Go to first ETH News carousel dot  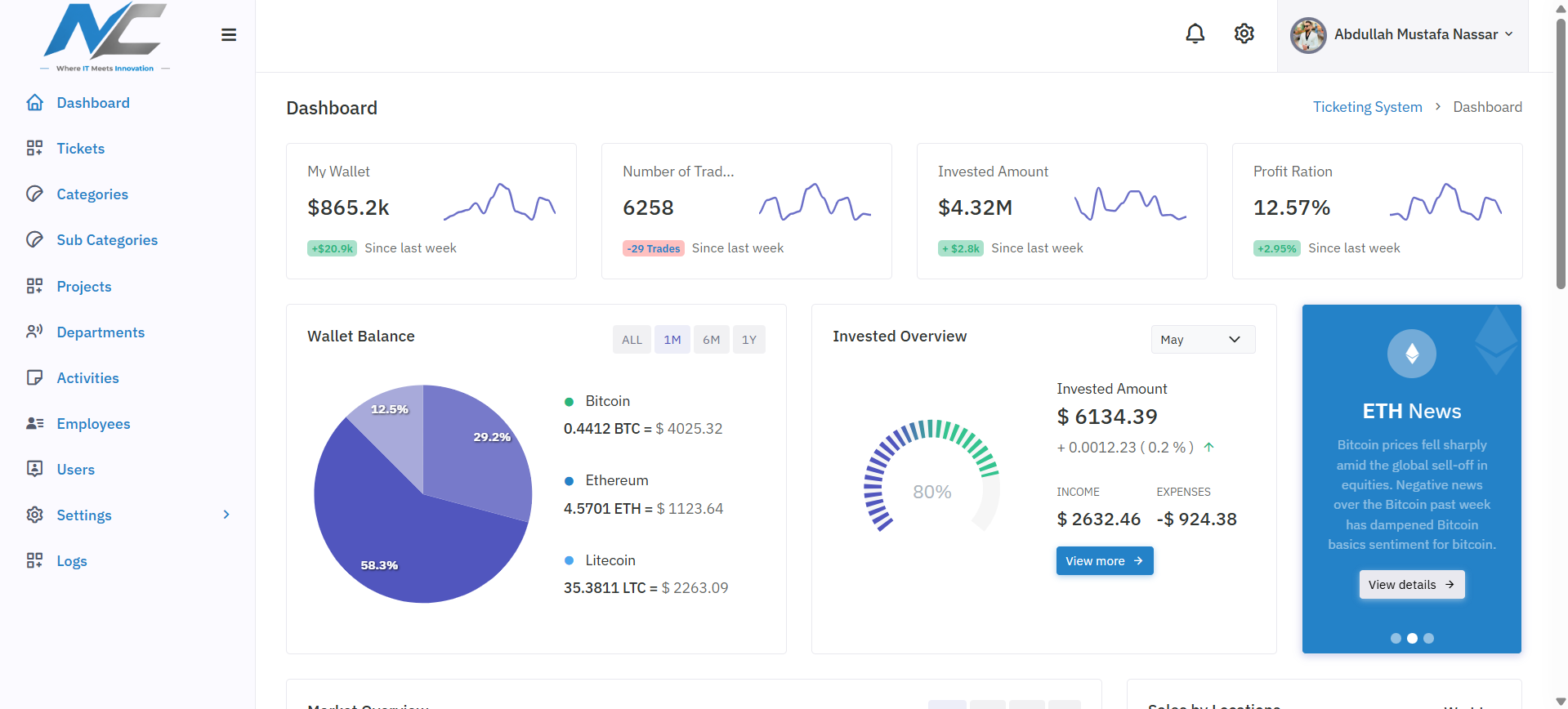pyautogui.click(x=1396, y=639)
